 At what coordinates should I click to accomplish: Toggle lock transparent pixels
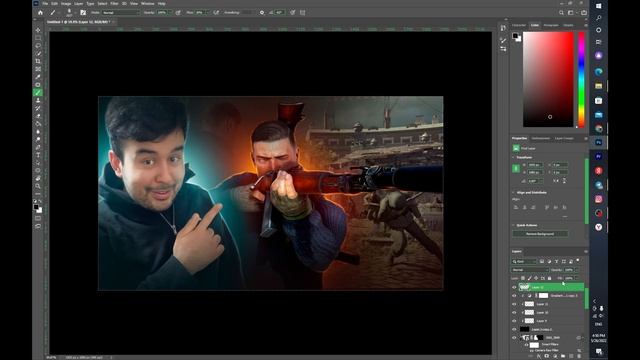[523, 278]
